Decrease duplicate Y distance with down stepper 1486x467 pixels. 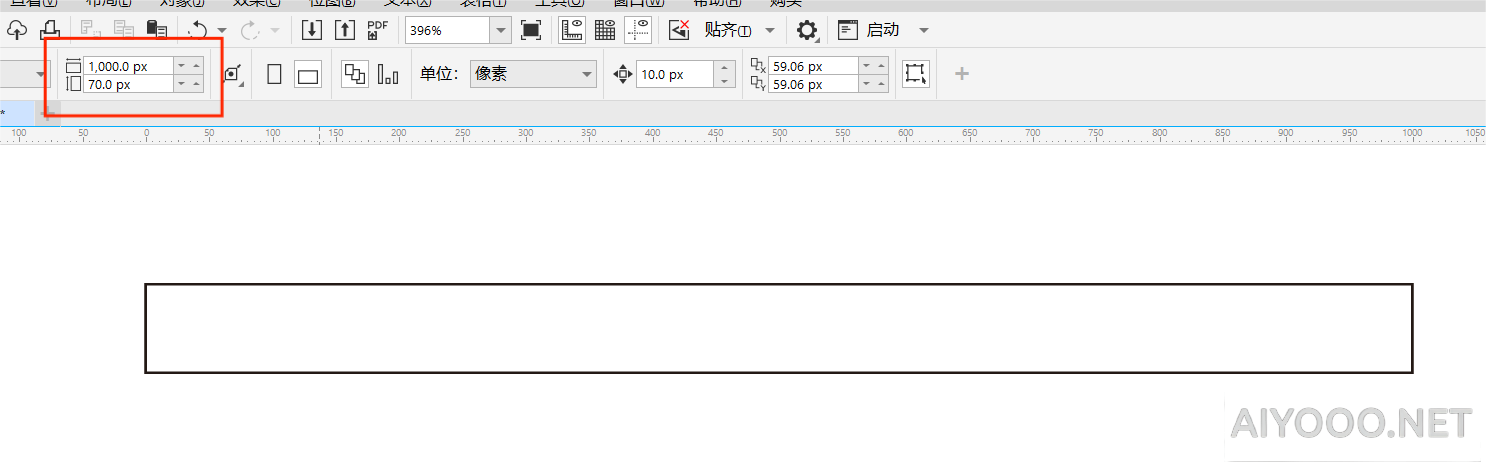tap(866, 85)
